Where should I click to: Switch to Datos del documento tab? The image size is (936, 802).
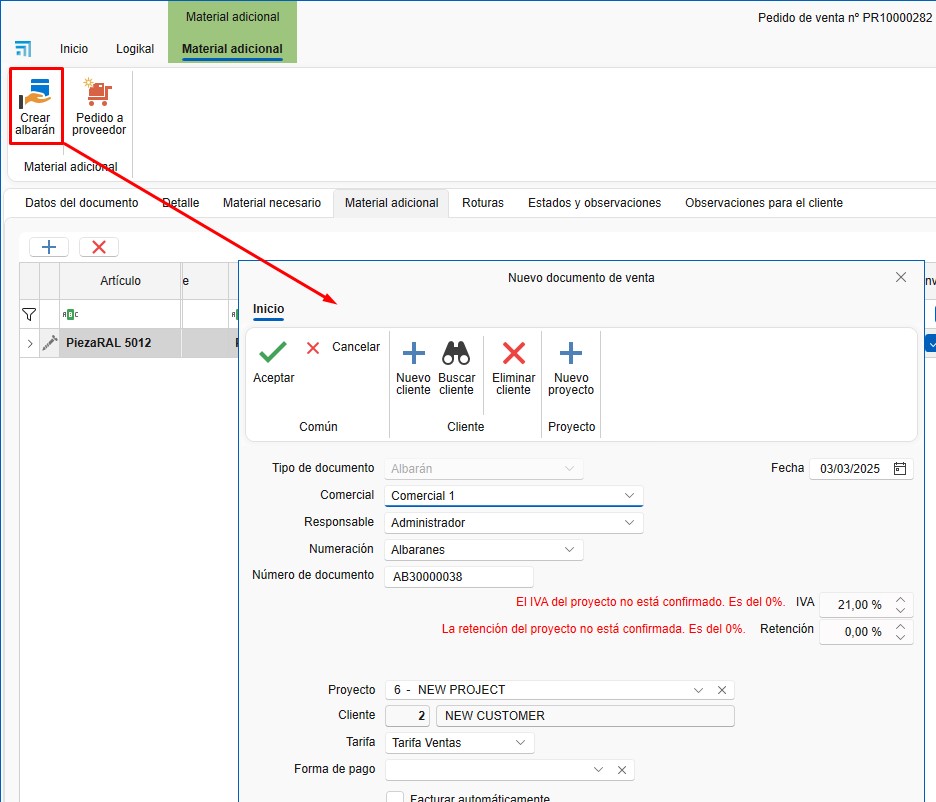pos(82,203)
